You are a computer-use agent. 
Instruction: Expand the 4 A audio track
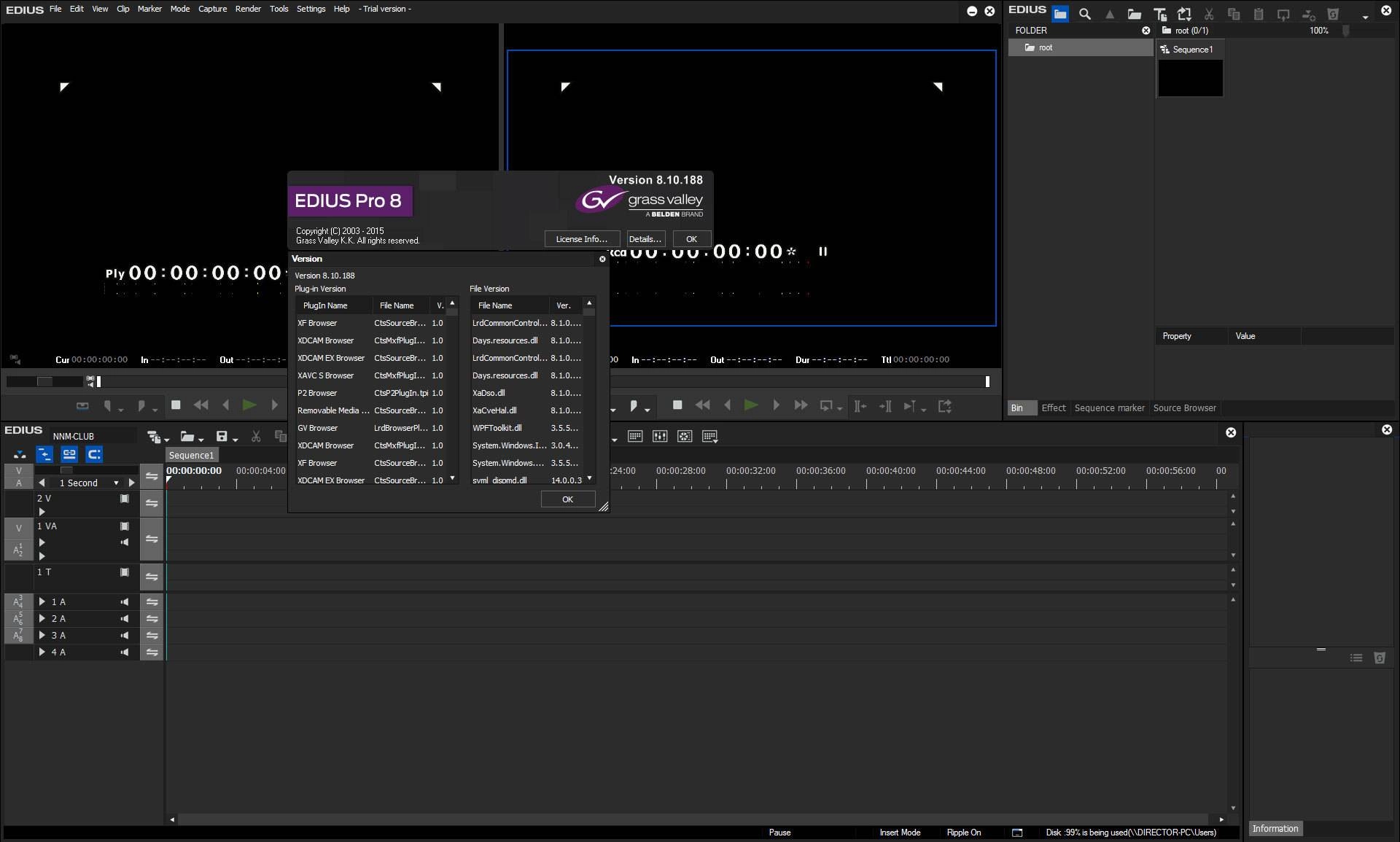[42, 652]
